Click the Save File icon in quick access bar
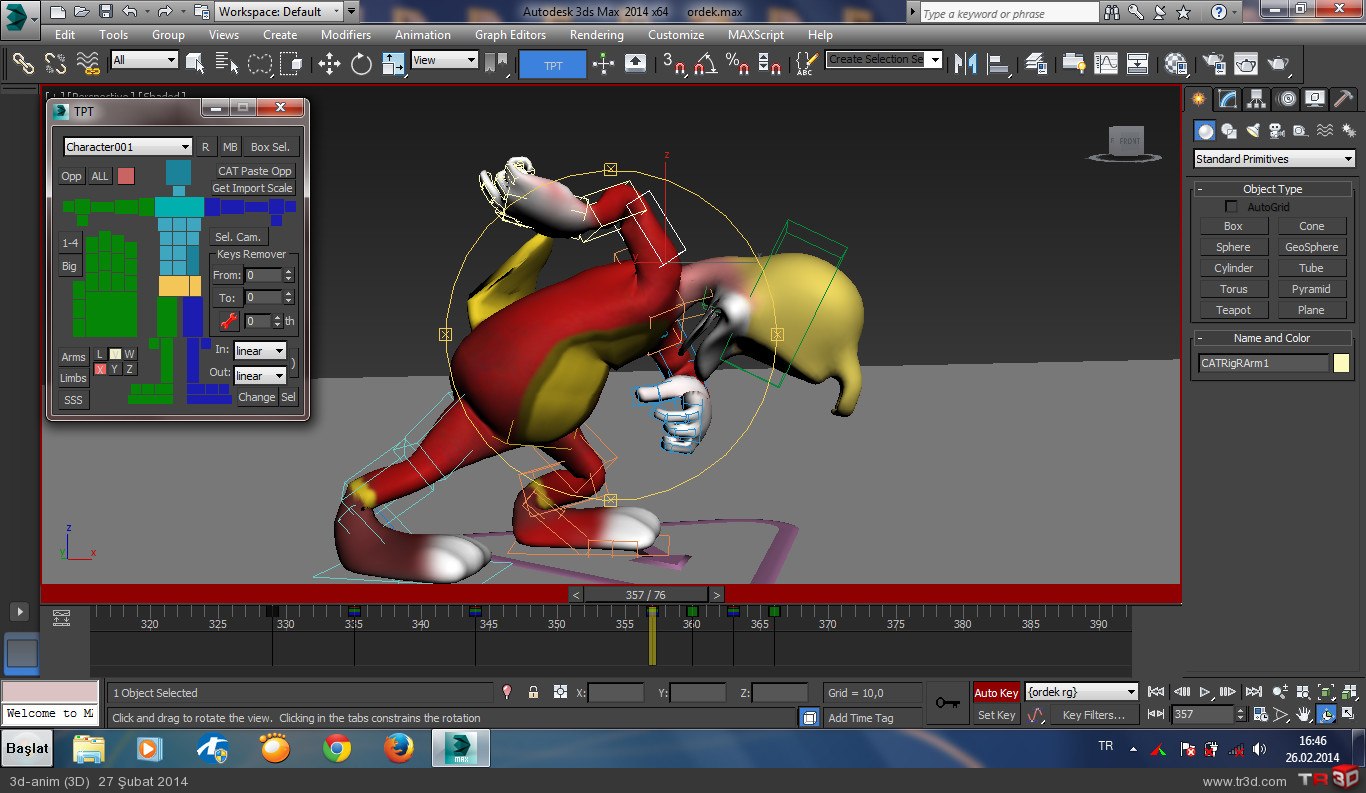Screen dimensions: 1366x793 [105, 12]
